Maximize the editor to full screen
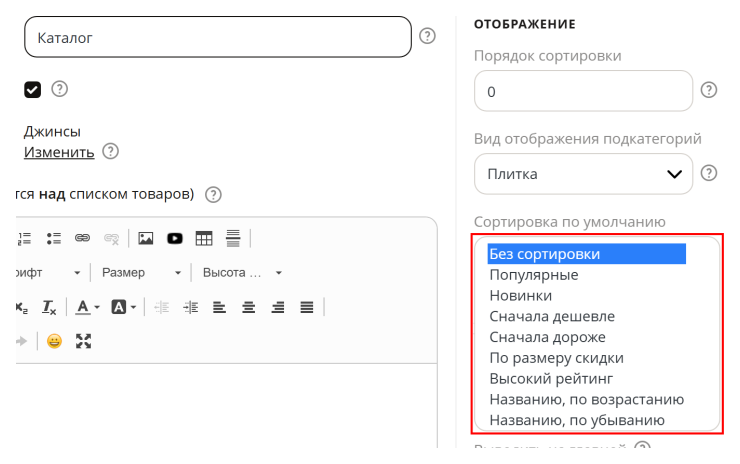This screenshot has height=464, width=740. tap(84, 341)
